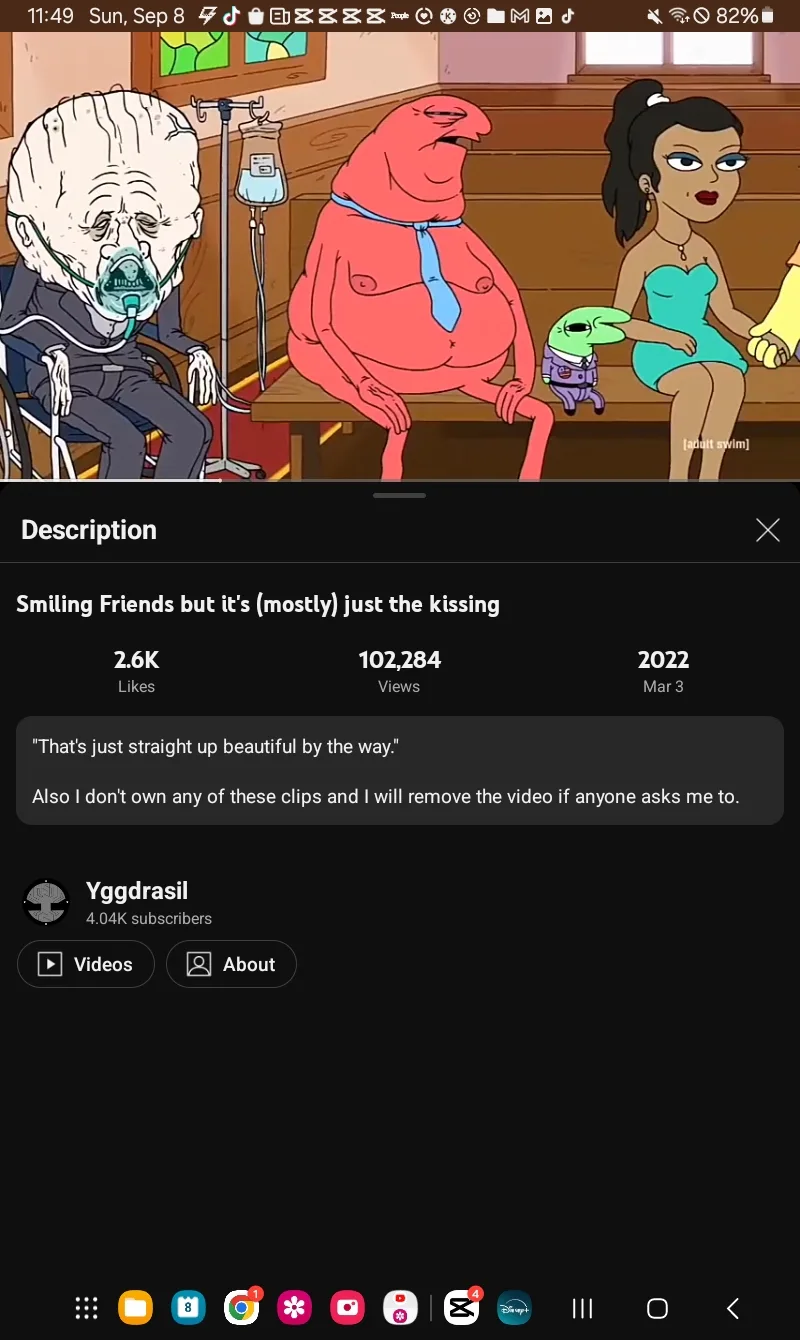Screen dimensions: 800x1340
Task: Tap the home navigation button
Action: (657, 1308)
